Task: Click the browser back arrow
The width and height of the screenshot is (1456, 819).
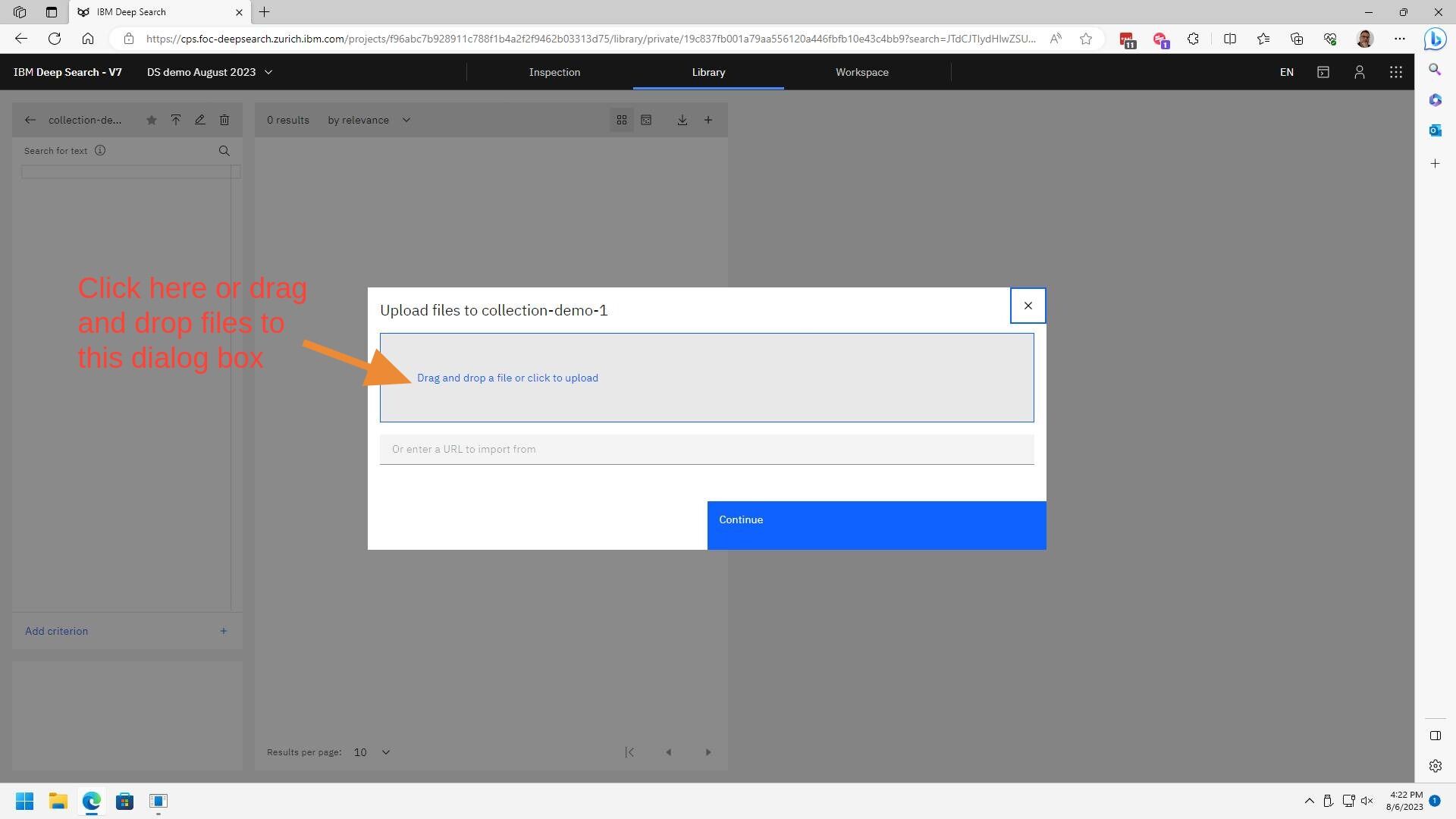Action: 21,39
